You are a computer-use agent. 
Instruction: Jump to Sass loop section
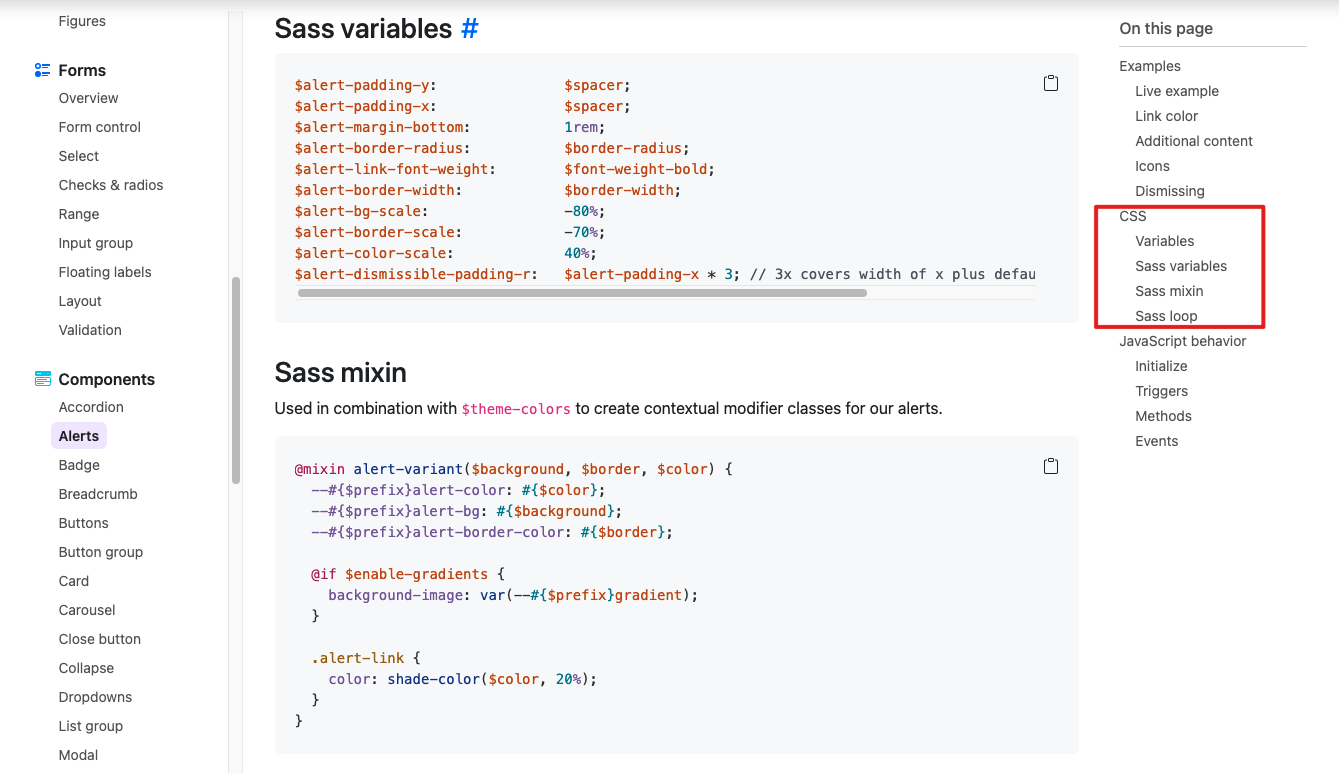[1166, 316]
